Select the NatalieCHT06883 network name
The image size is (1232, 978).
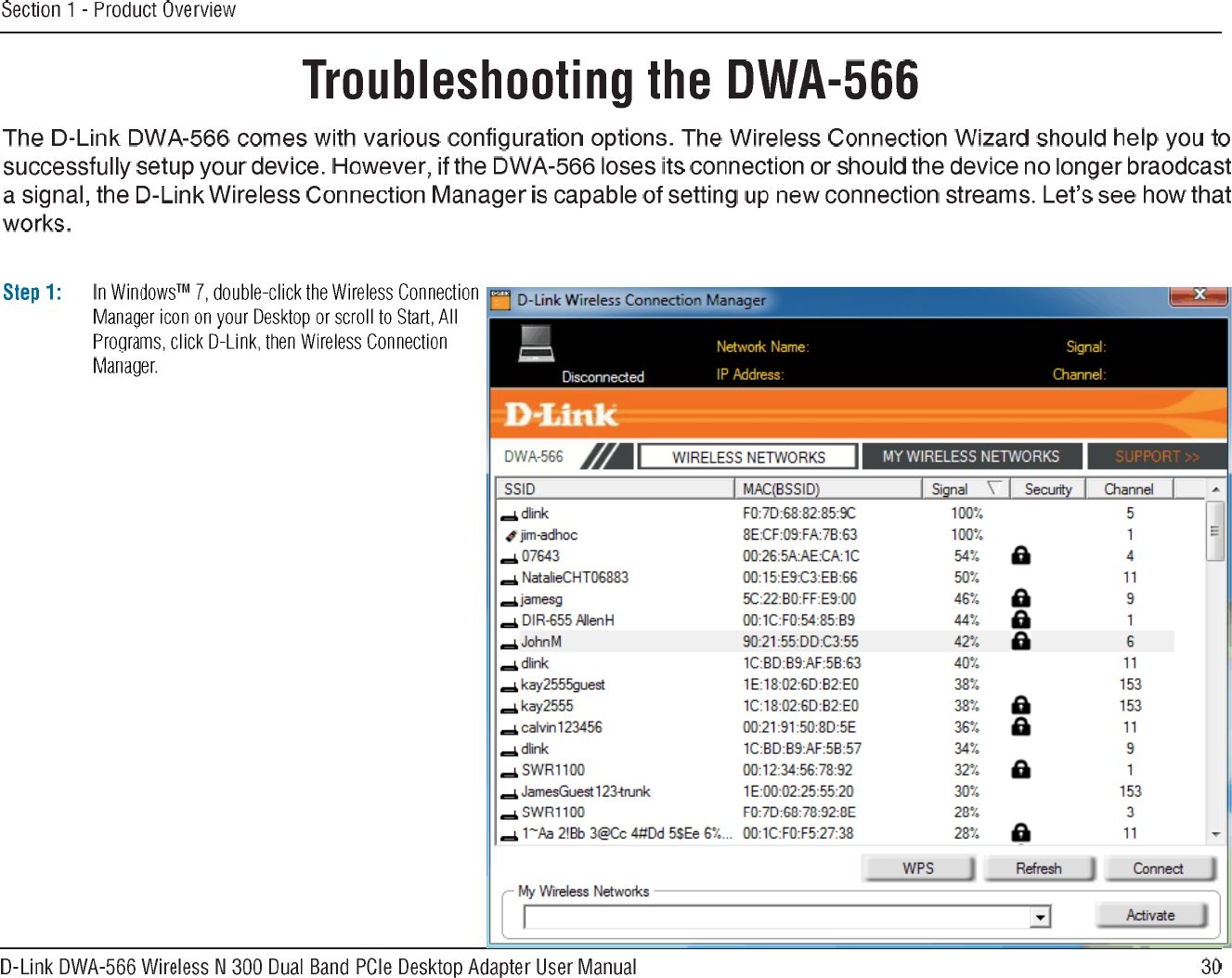575,578
